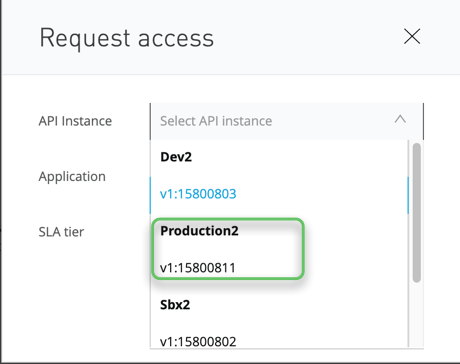This screenshot has height=364, width=460.
Task: Click the SLA tier field label
Action: tap(61, 232)
